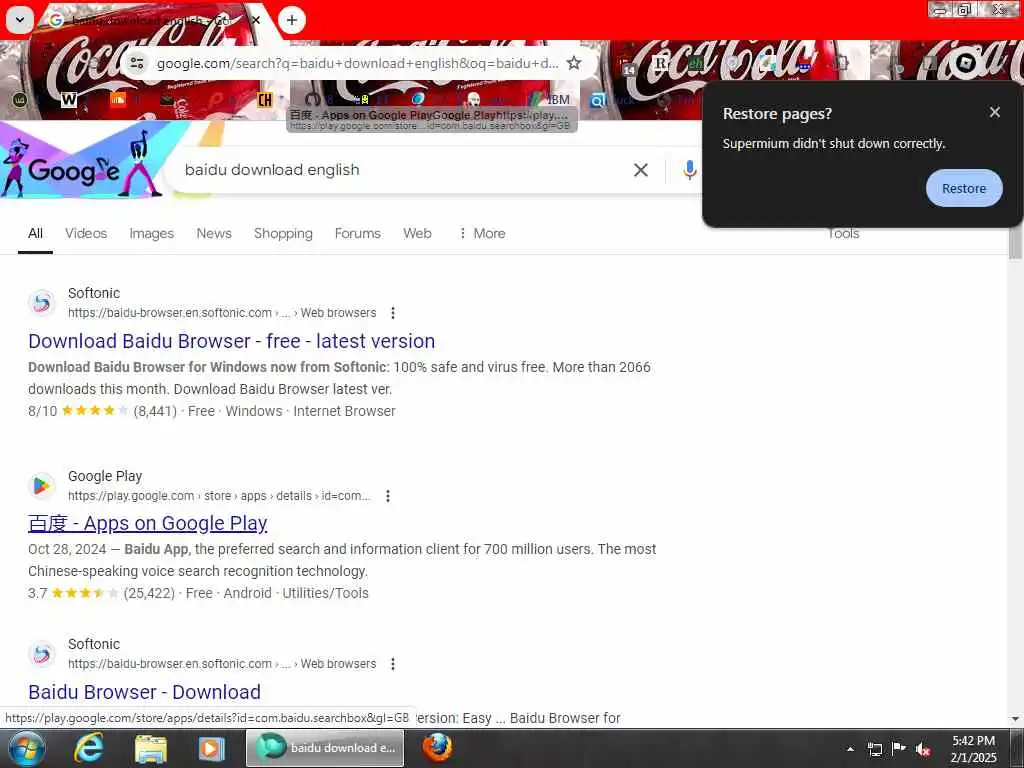1024x768 pixels.
Task: Click Softonic favicon of first result
Action: 42,303
